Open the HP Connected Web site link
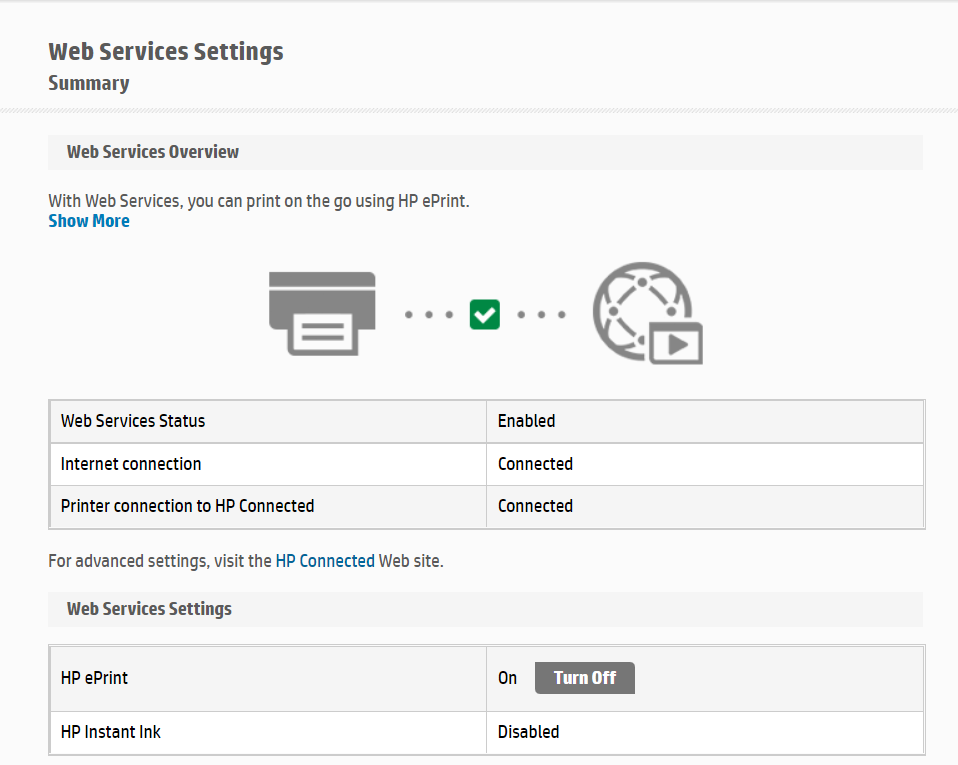 tap(324, 561)
